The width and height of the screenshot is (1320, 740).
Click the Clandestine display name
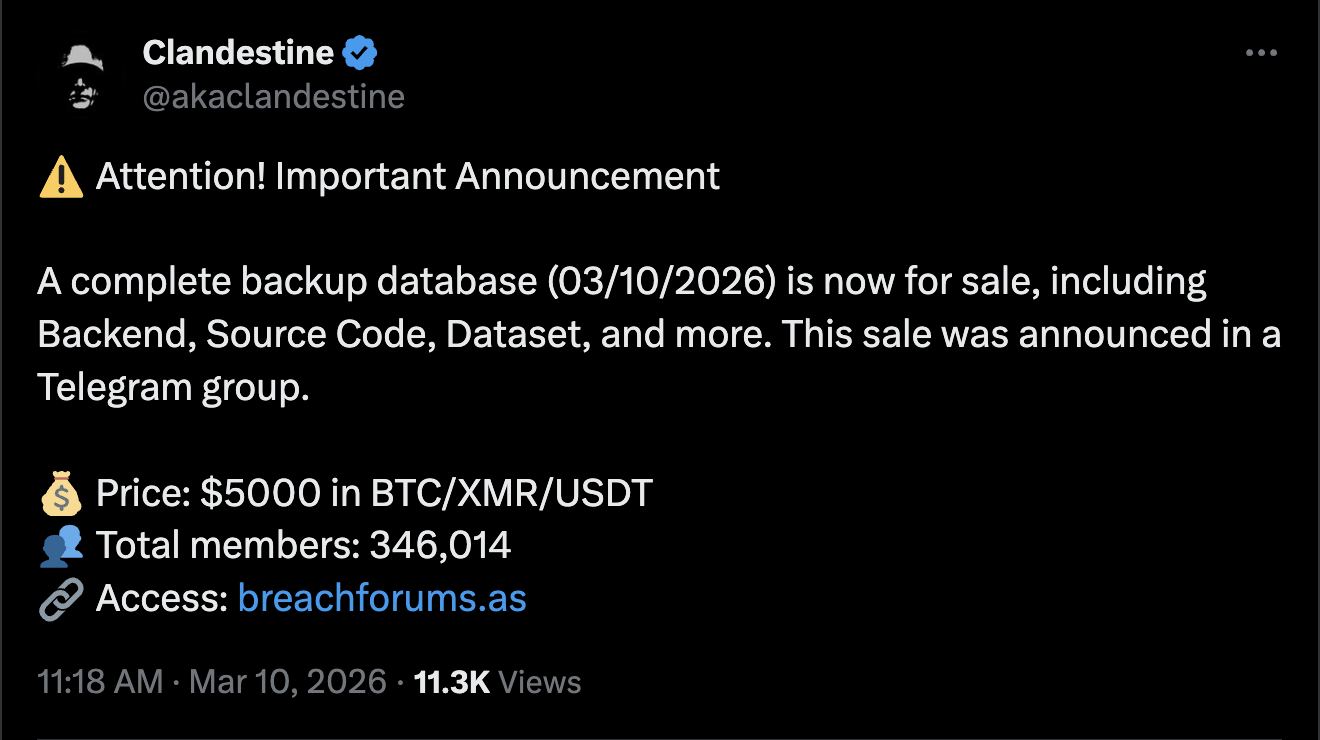pos(239,53)
